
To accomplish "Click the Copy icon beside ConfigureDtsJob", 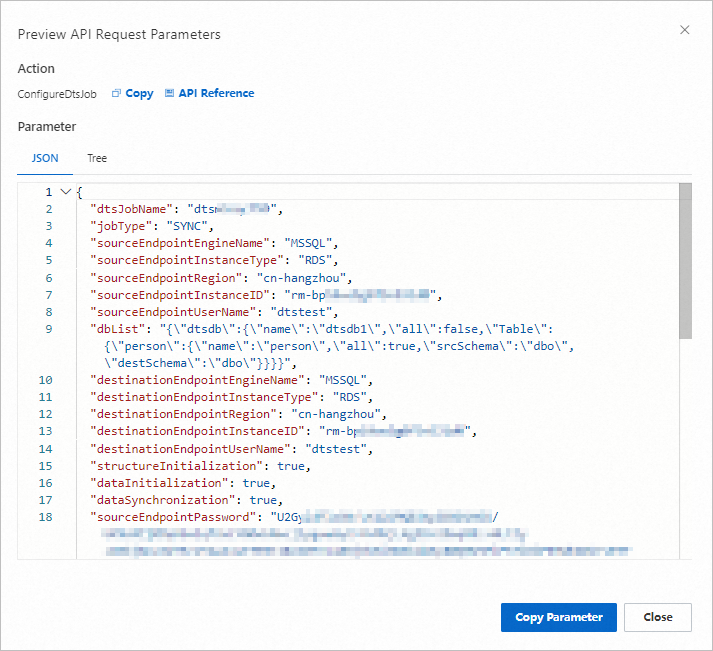I will [116, 93].
